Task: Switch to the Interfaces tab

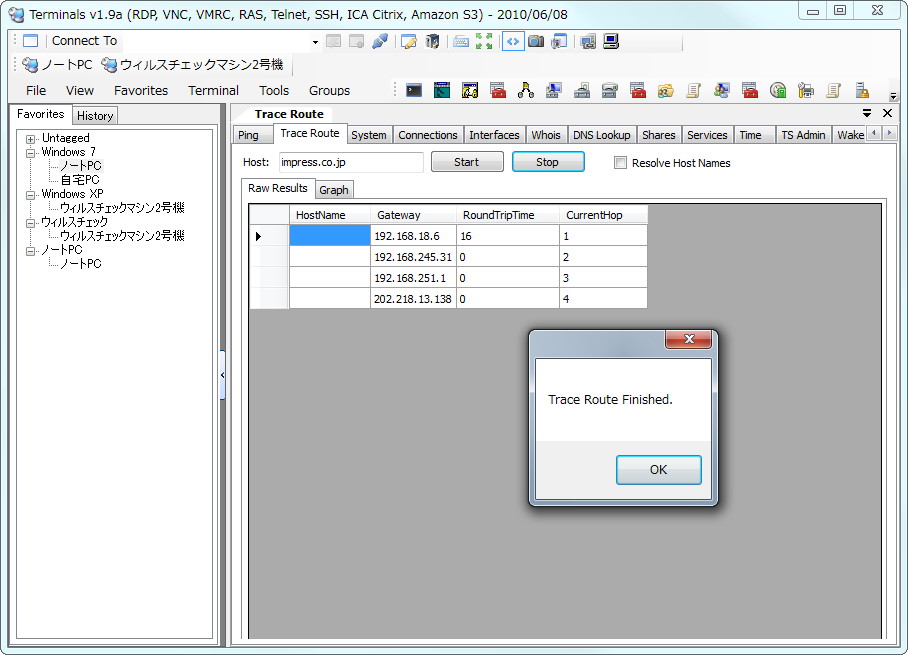Action: point(494,135)
